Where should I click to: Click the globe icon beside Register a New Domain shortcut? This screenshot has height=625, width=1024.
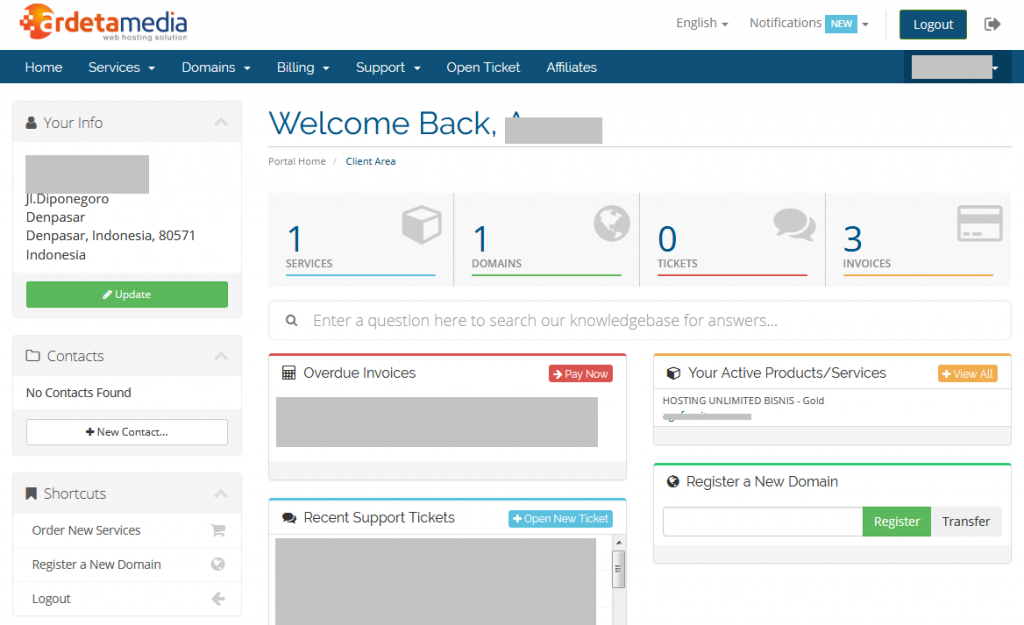(218, 565)
